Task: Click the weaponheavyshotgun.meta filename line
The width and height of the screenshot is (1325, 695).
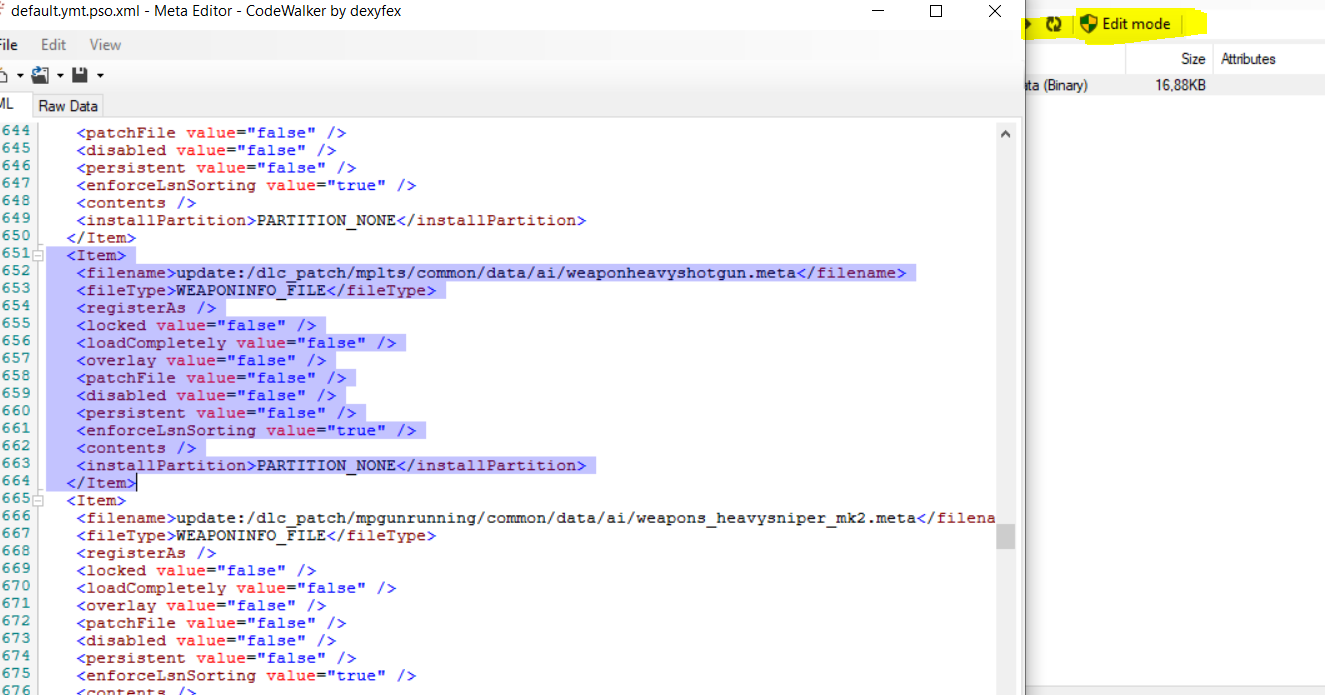Action: (x=491, y=273)
